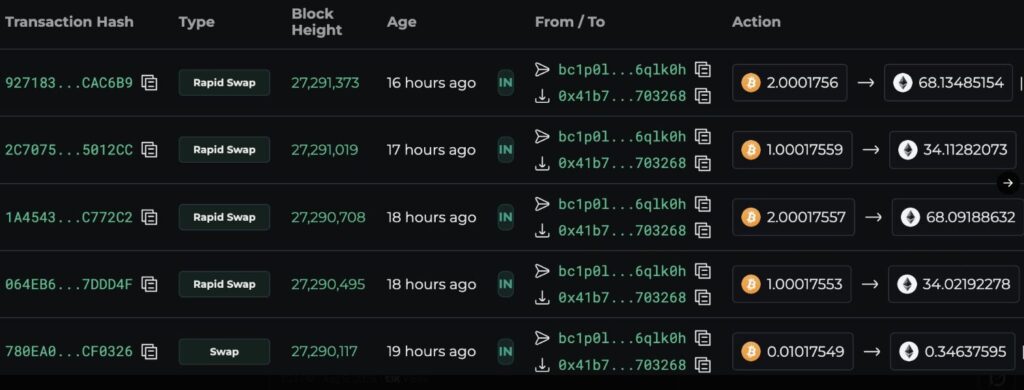The width and height of the screenshot is (1024, 390).
Task: Click the 34.11282073 ETH amount chip
Action: (953, 150)
